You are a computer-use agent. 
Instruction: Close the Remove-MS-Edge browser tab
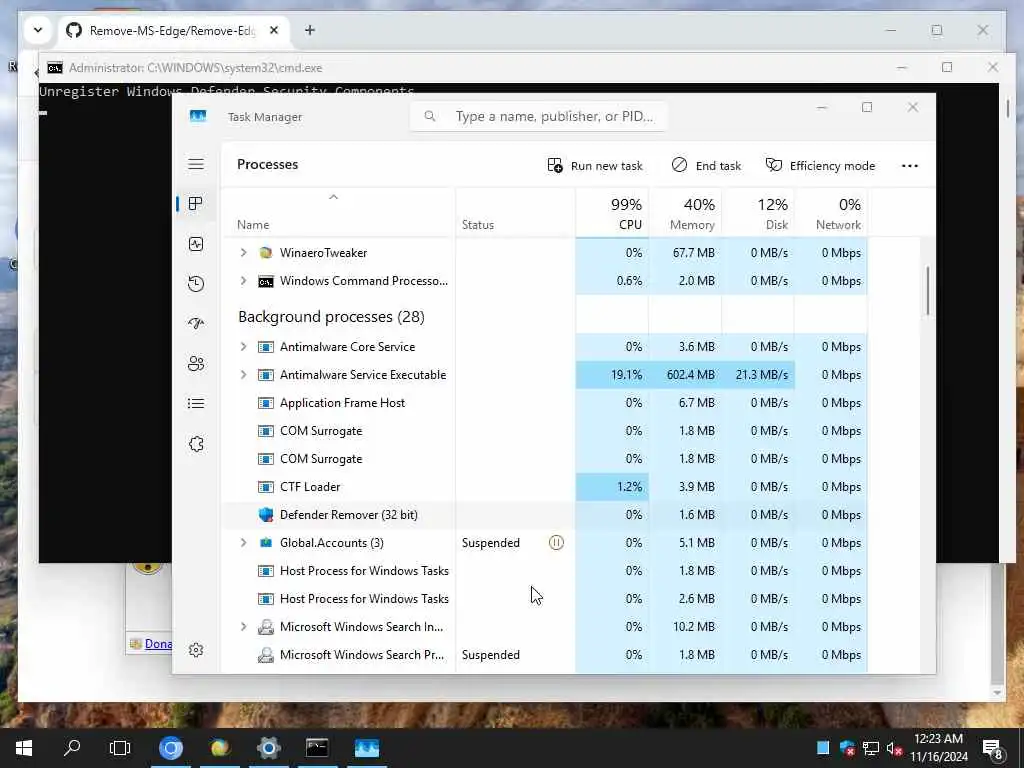click(274, 30)
